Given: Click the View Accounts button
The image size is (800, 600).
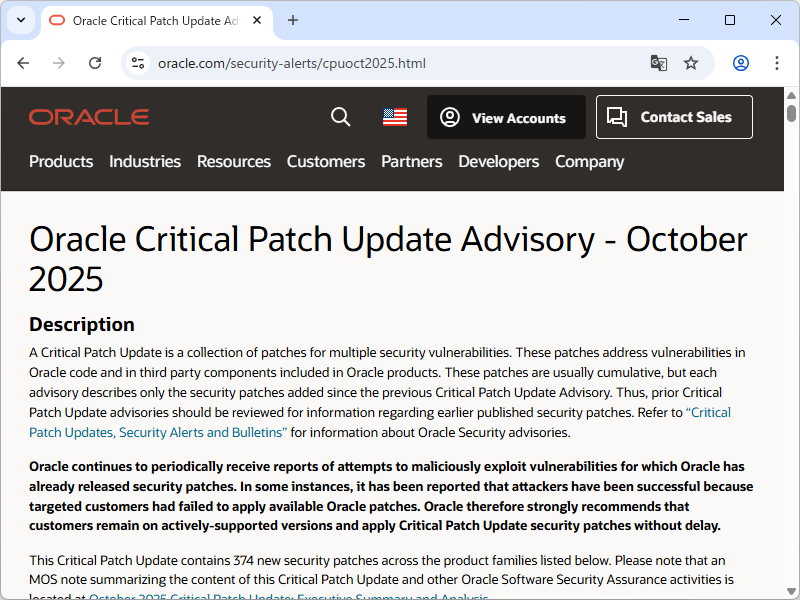Looking at the screenshot, I should [506, 117].
